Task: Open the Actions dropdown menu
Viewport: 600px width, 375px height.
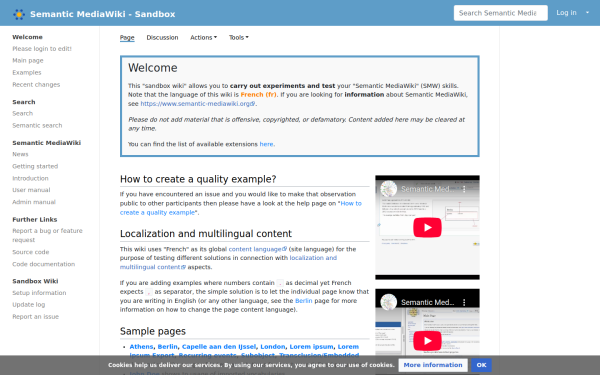Action: (203, 38)
